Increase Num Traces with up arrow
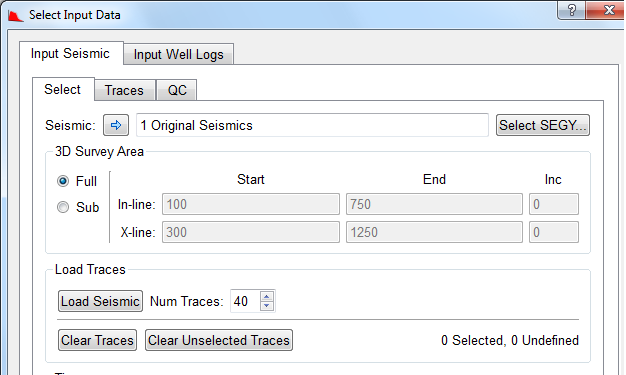The image size is (626, 375). pyautogui.click(x=267, y=296)
